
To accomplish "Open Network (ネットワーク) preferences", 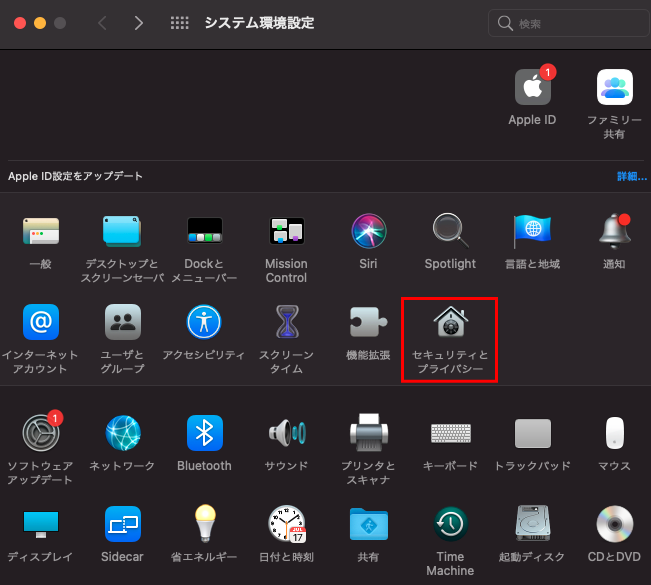I will tap(123, 433).
